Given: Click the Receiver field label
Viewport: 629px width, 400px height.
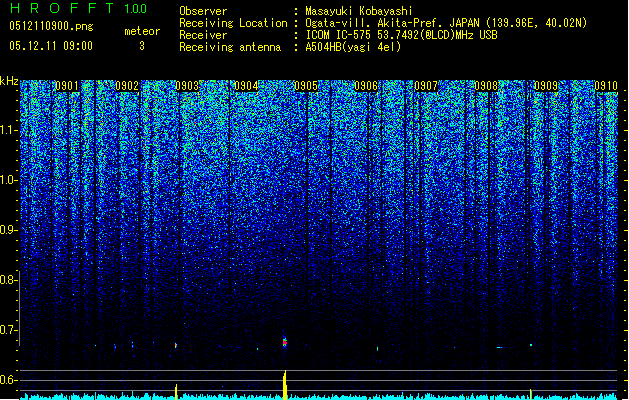Looking at the screenshot, I should 203,35.
